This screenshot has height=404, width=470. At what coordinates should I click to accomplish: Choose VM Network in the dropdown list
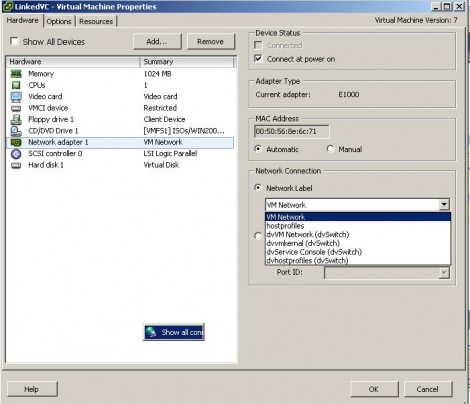[358, 217]
